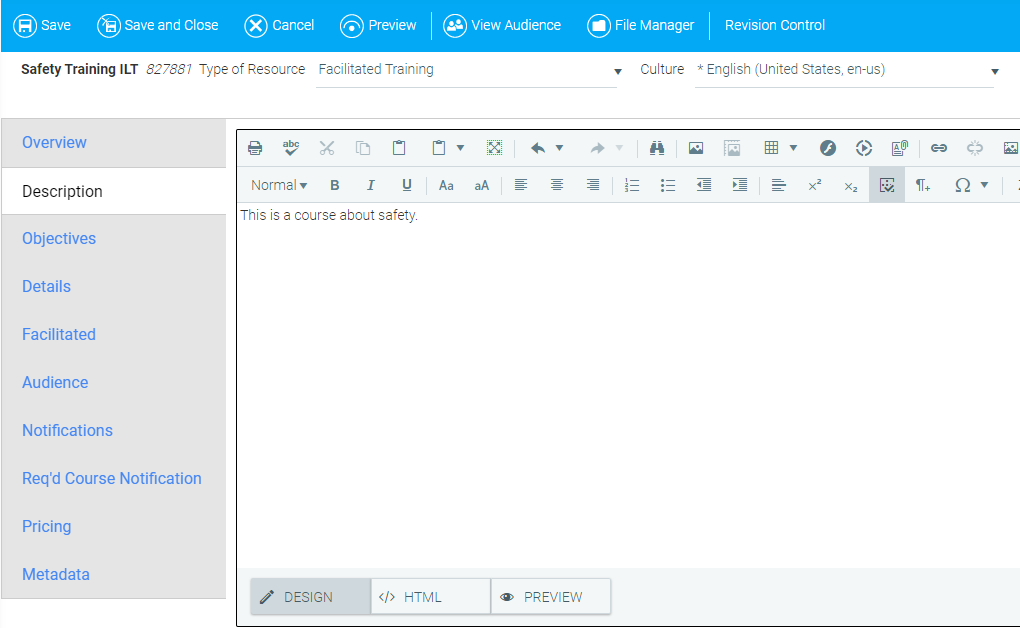Switch editor to PREVIEW mode
The height and width of the screenshot is (628, 1020).
pos(551,597)
